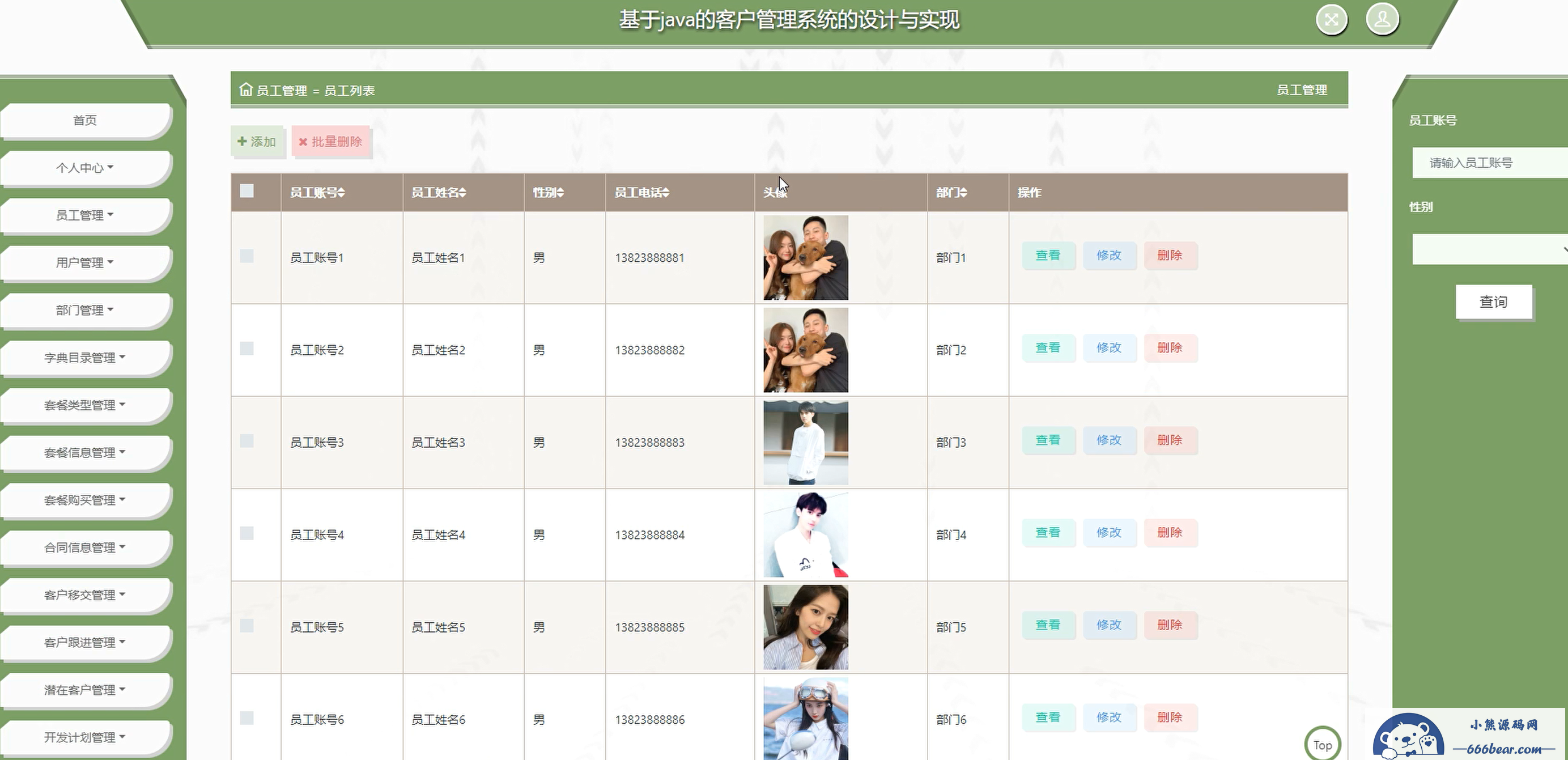Image resolution: width=1568 pixels, height=760 pixels.
Task: Click 查看 for 员工账号4
Action: tap(1048, 533)
